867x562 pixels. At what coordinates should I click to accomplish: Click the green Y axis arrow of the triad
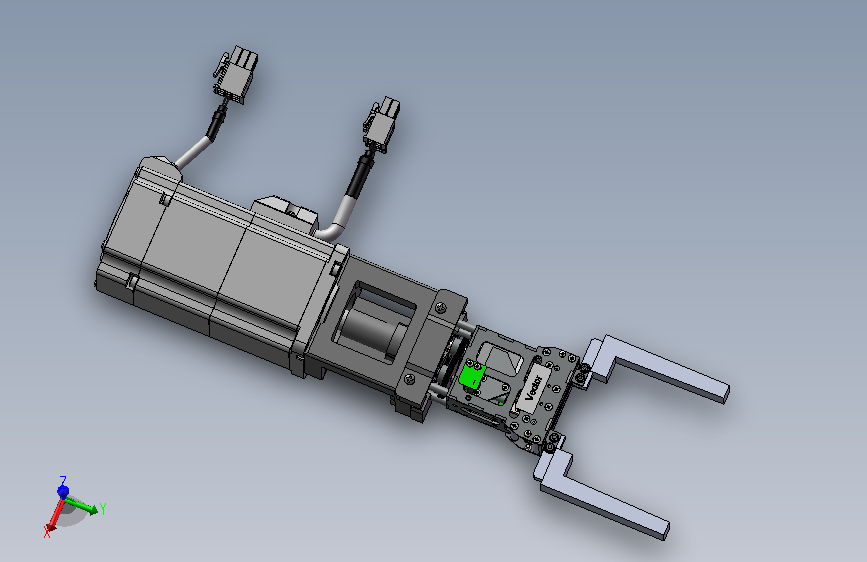coord(83,506)
